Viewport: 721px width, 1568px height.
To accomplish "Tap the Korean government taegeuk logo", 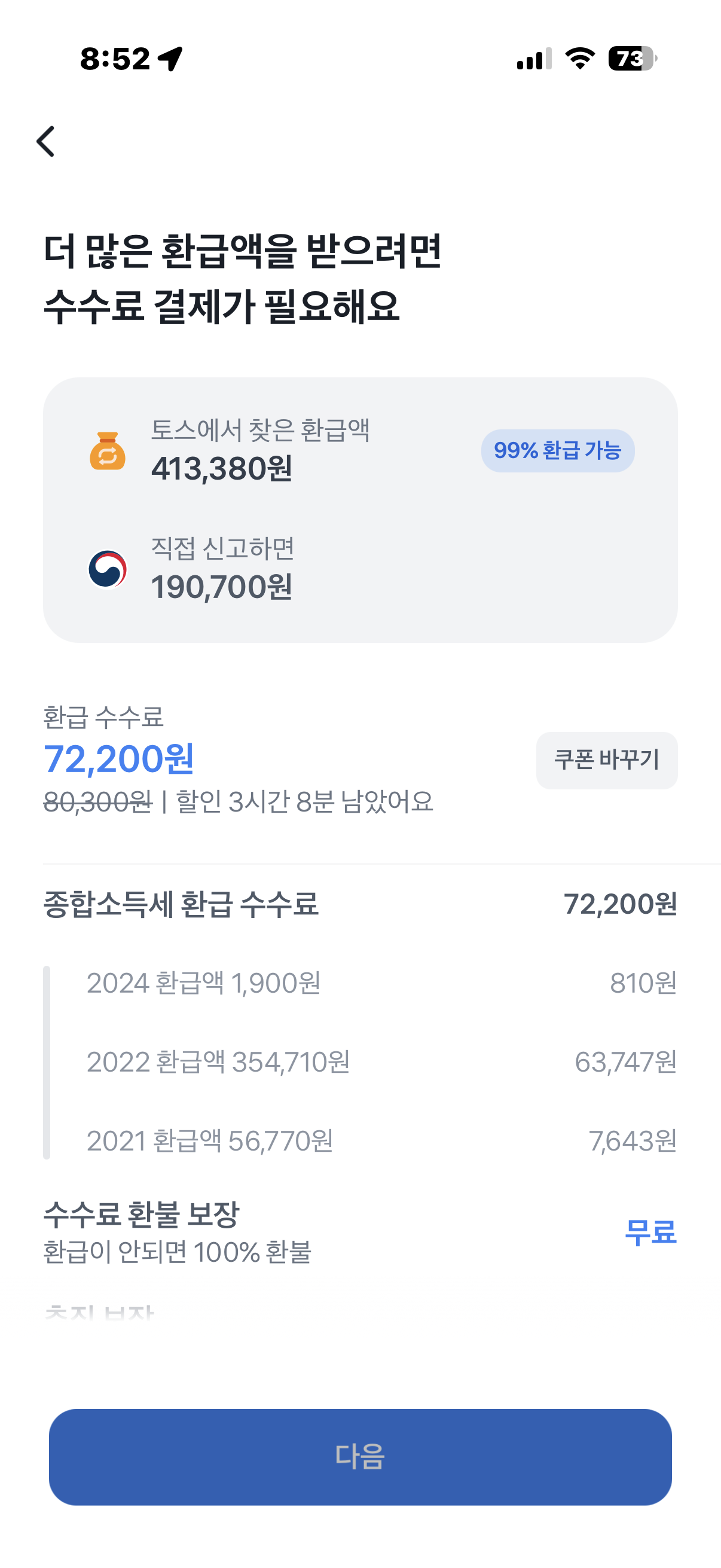I will pos(108,570).
